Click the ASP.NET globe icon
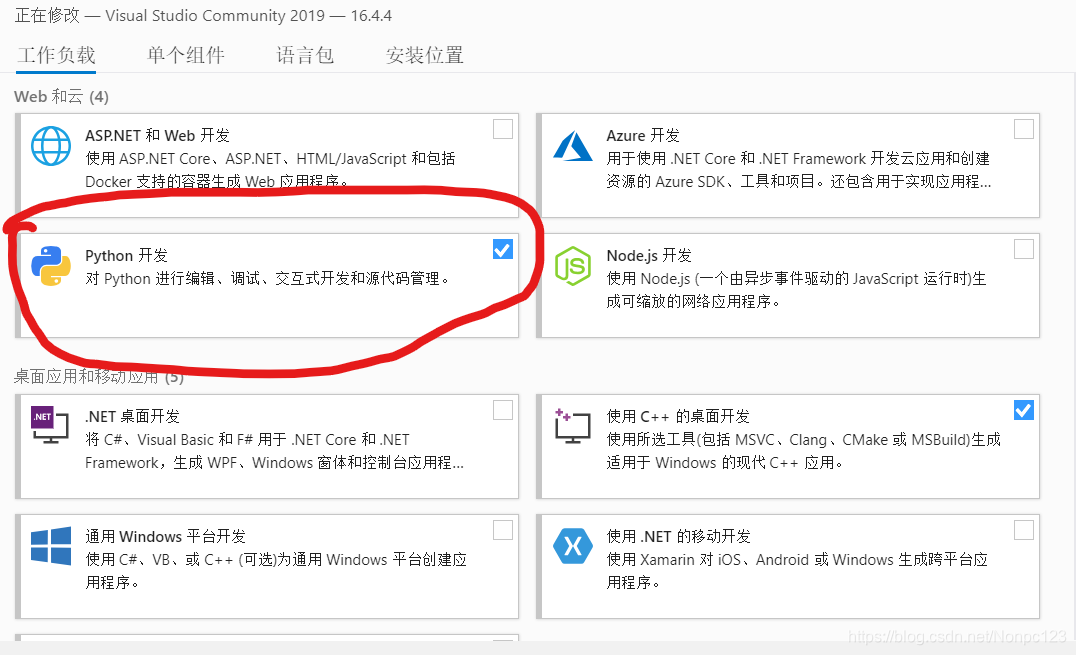Viewport: 1076px width, 655px height. click(51, 146)
